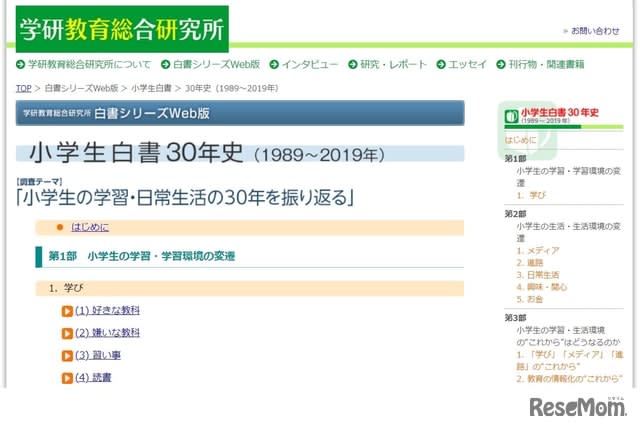Click arrow icon beside エッセイ

coord(441,64)
